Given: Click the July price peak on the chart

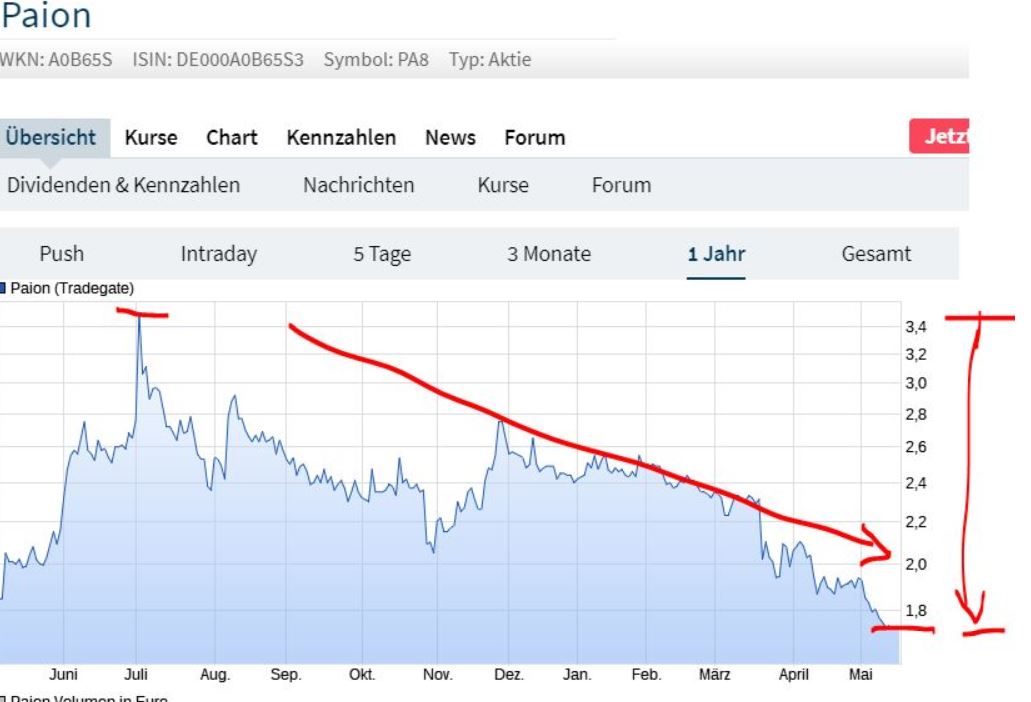Looking at the screenshot, I should [139, 319].
